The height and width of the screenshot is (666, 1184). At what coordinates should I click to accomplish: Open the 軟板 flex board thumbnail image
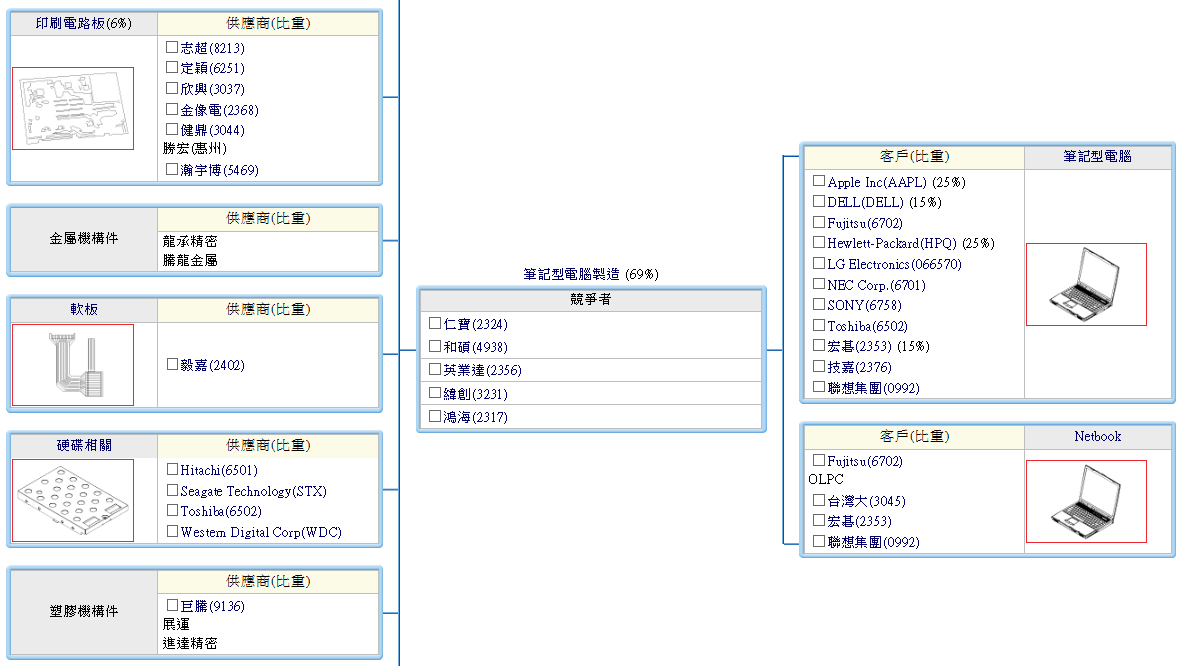pos(73,365)
